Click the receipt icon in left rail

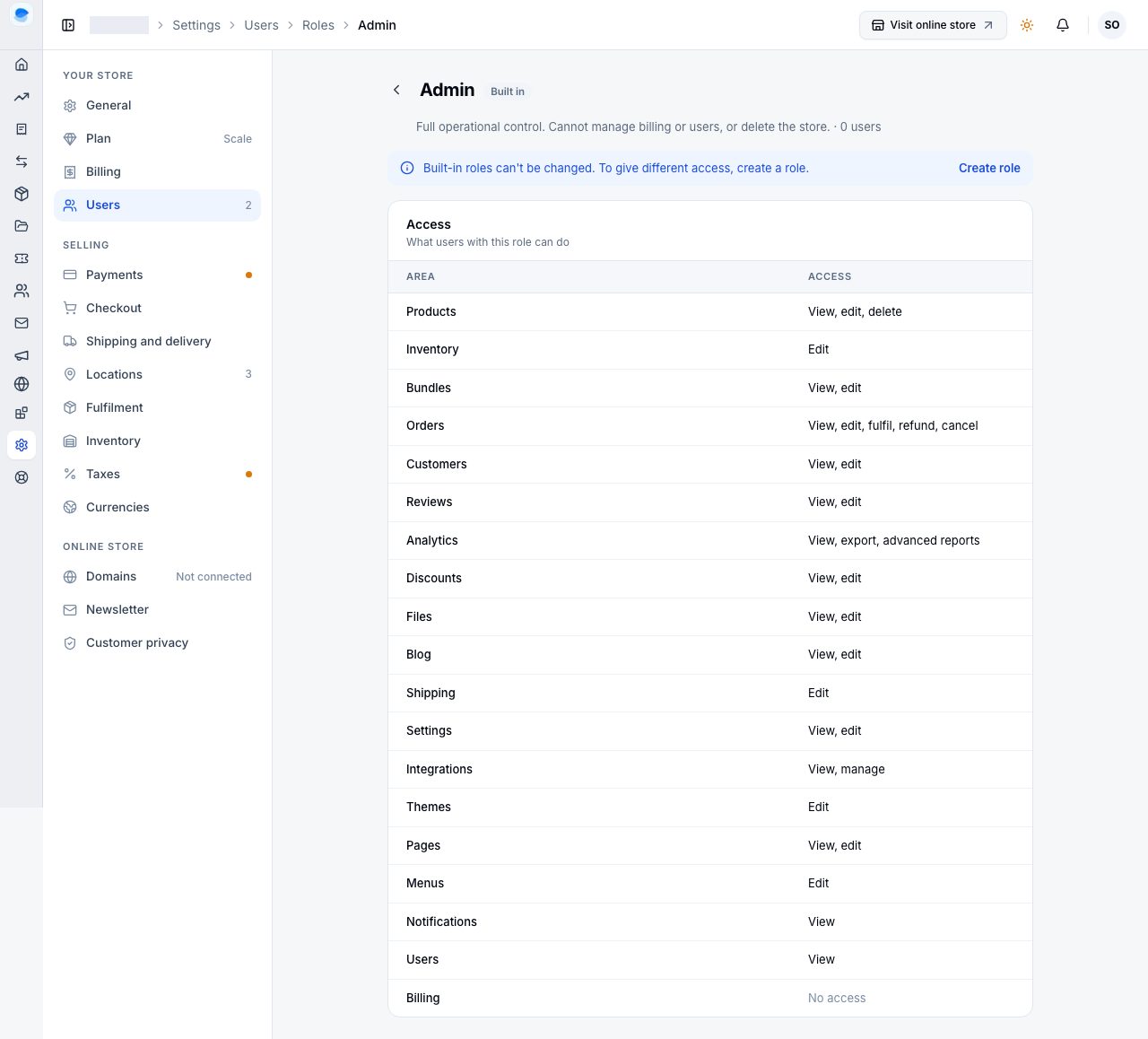pos(22,129)
